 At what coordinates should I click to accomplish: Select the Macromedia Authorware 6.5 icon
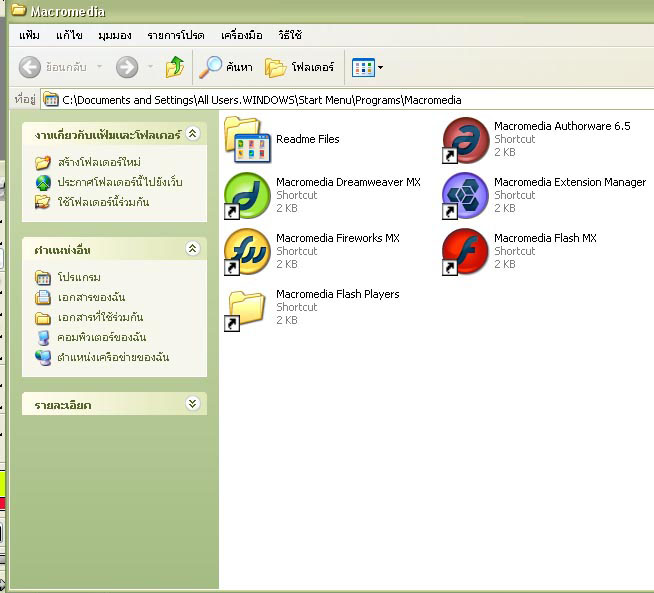[x=465, y=140]
